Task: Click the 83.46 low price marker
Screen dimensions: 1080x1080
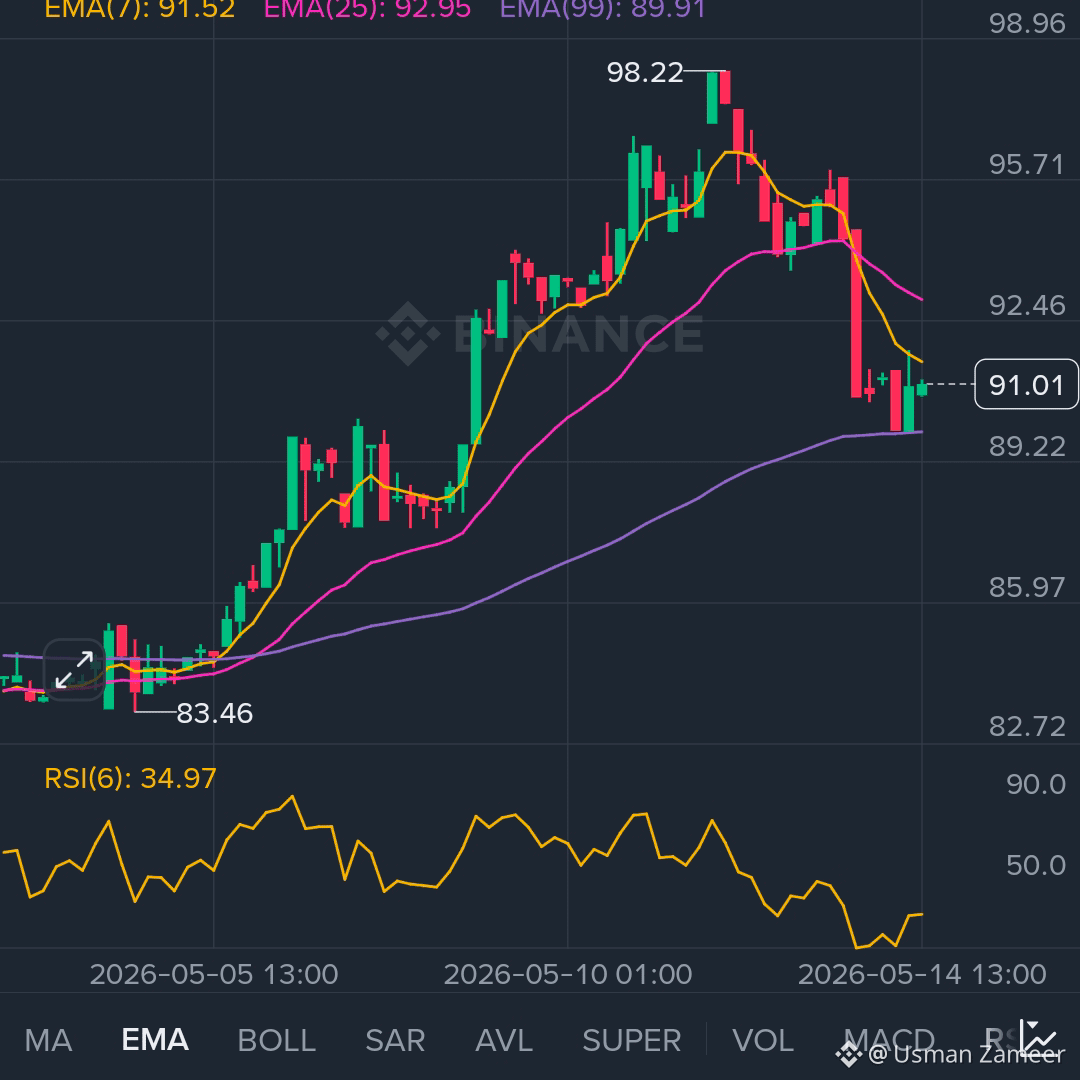Action: (215, 714)
